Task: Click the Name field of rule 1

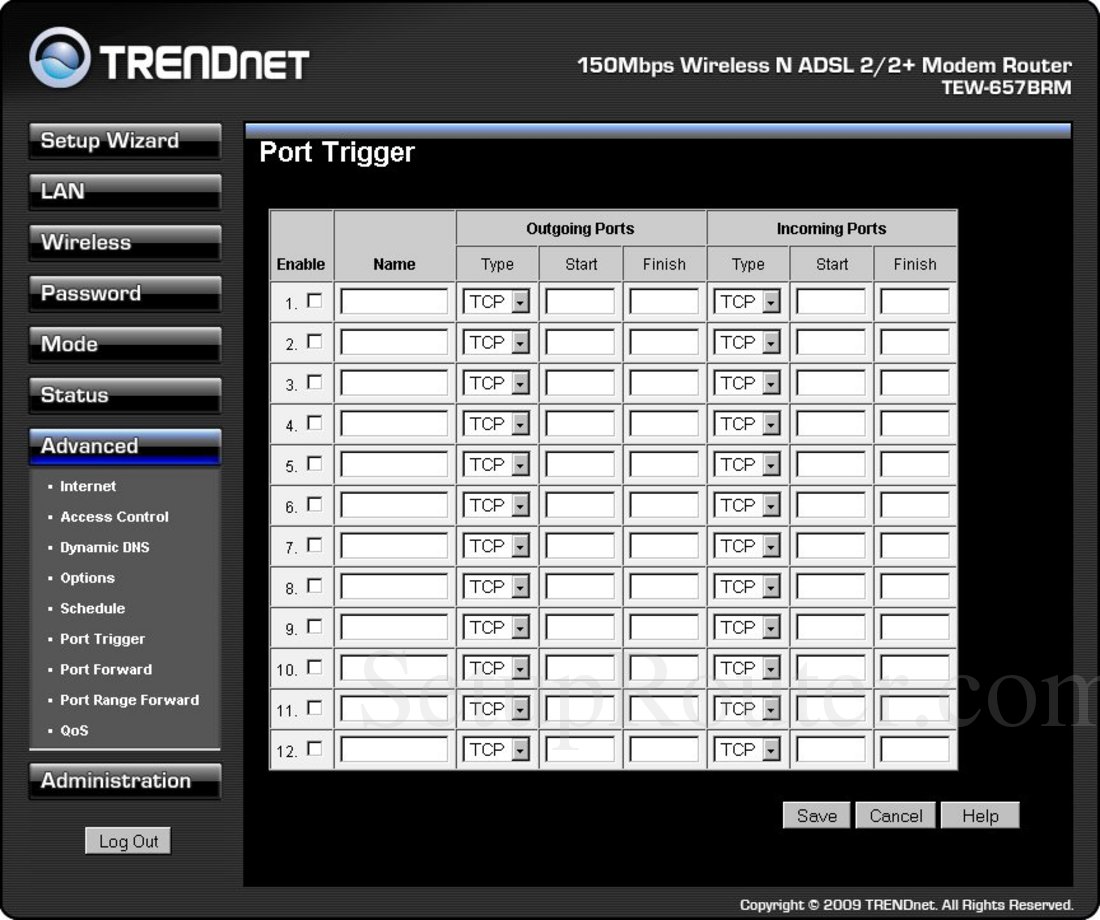Action: point(394,301)
